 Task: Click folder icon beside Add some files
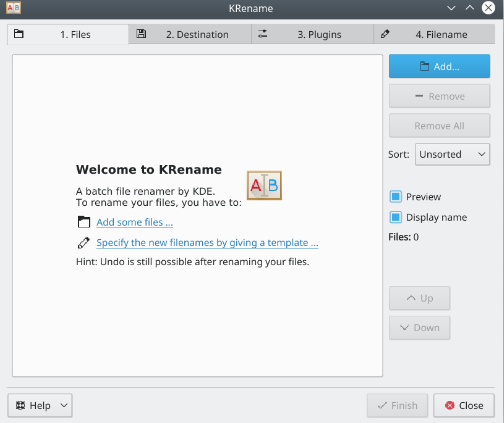coord(84,222)
